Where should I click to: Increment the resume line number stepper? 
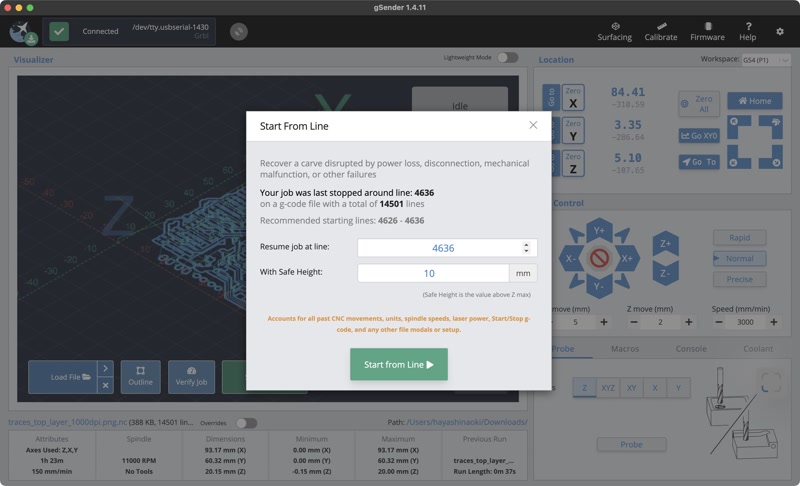pyautogui.click(x=526, y=245)
